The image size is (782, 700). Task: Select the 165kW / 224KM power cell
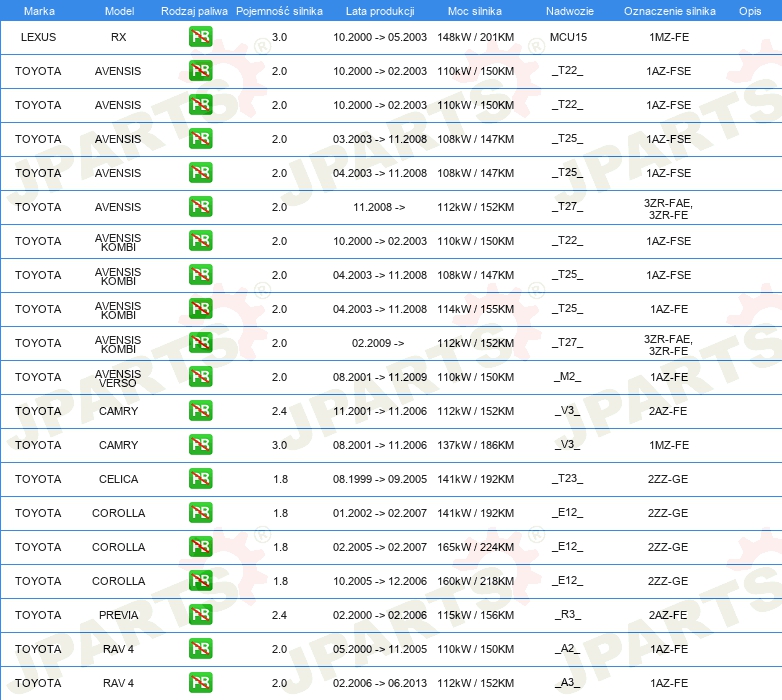[475, 547]
